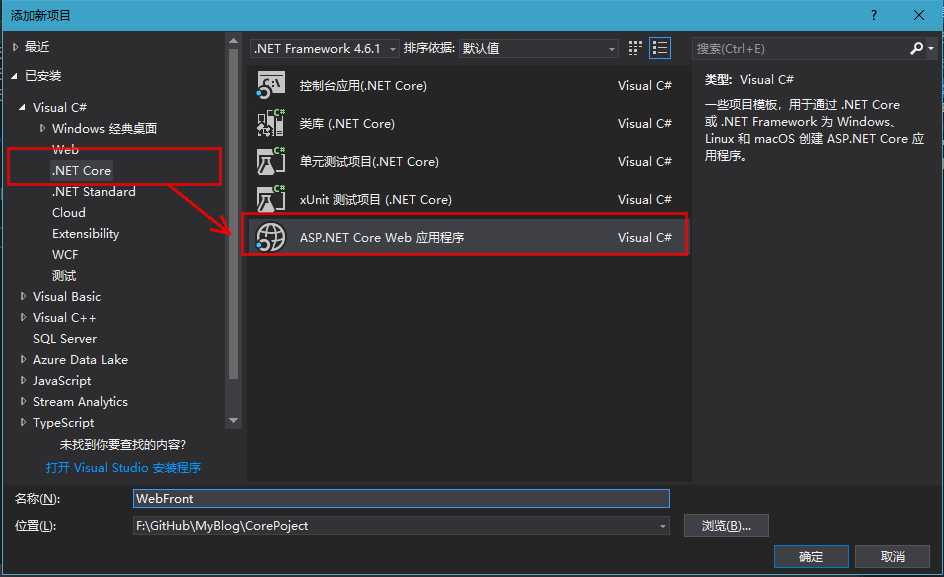Switch to small icons view
Screen dimensions: 944x577
[x=635, y=48]
